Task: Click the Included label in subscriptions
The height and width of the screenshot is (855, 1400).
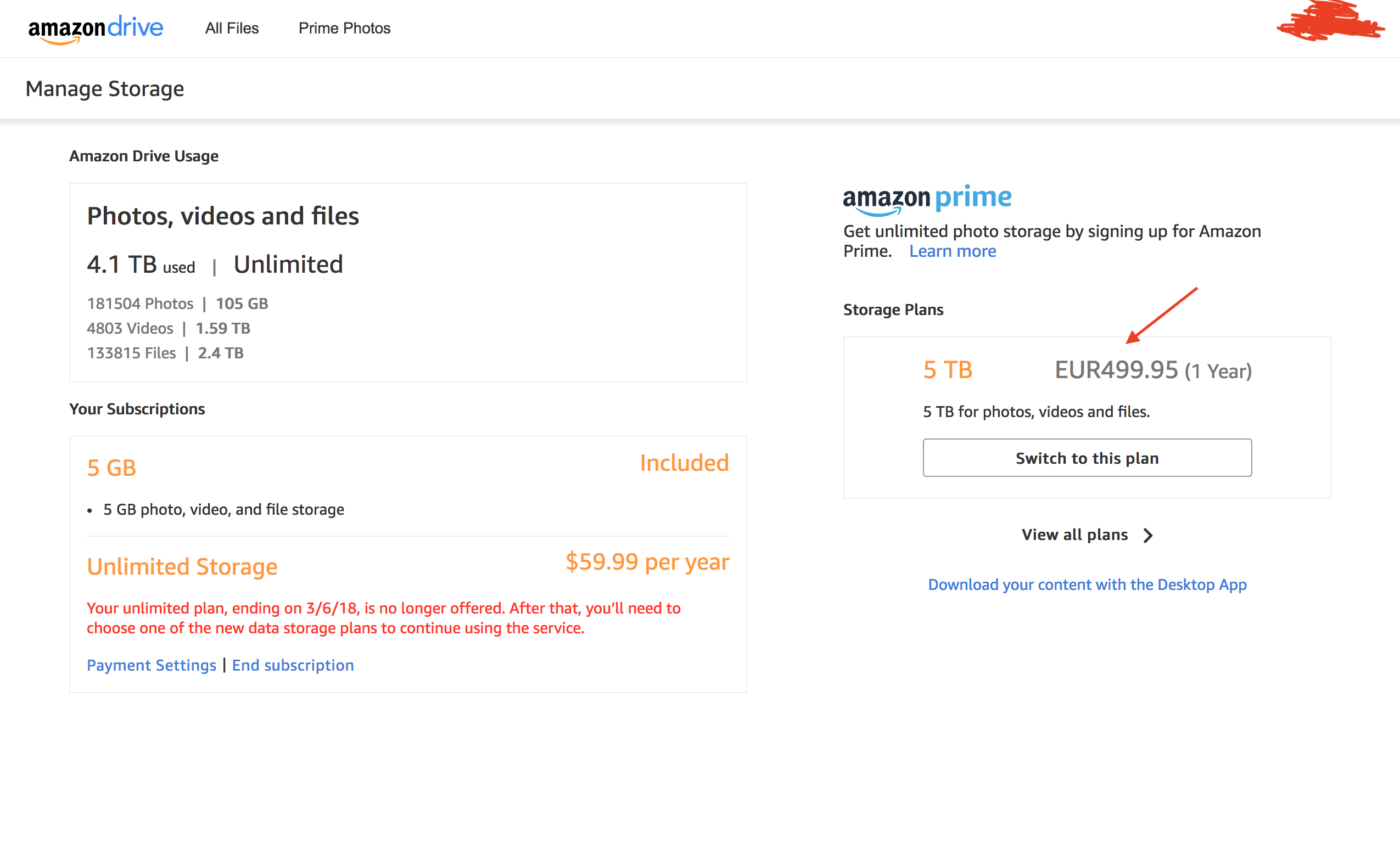Action: pos(684,463)
